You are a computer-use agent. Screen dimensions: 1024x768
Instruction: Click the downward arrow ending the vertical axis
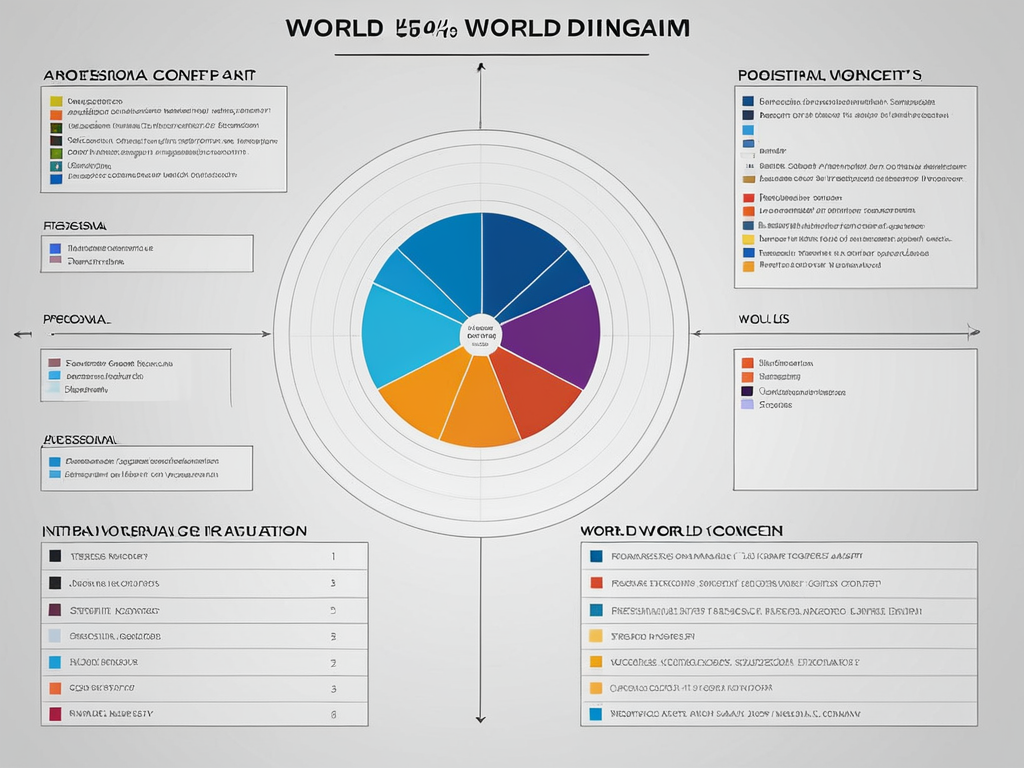(x=481, y=716)
